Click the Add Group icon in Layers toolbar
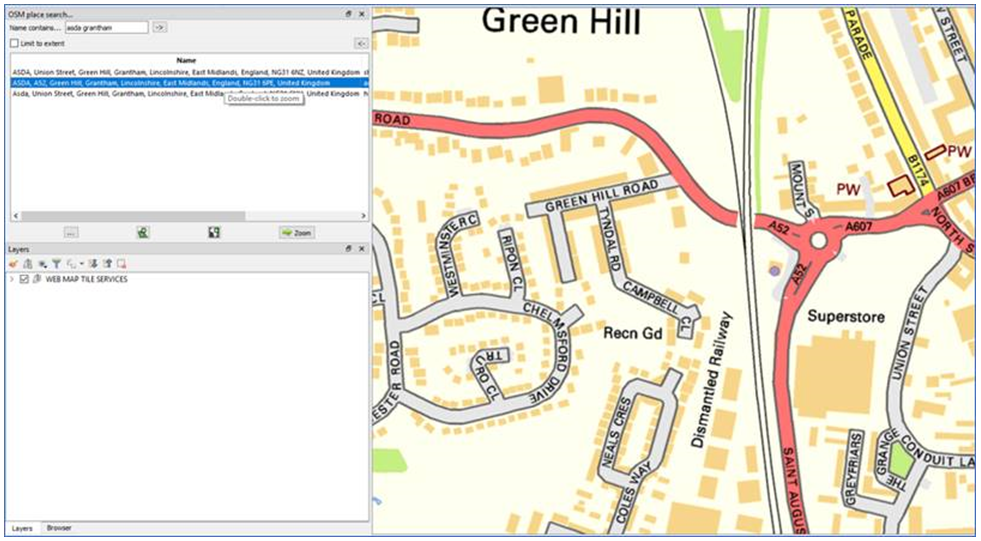981x541 pixels. pos(28,264)
